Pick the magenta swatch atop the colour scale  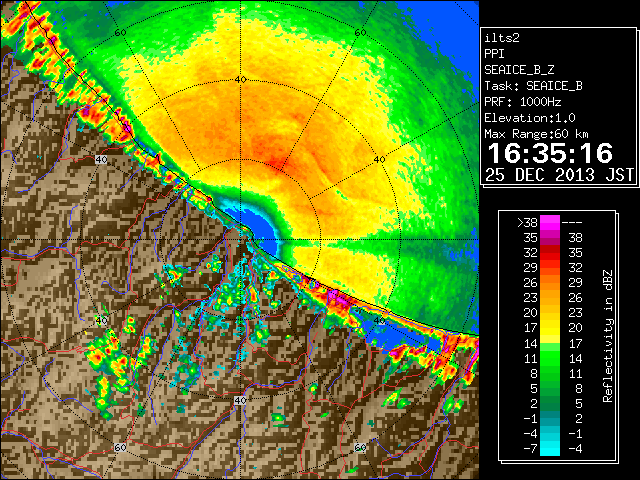tap(550, 222)
